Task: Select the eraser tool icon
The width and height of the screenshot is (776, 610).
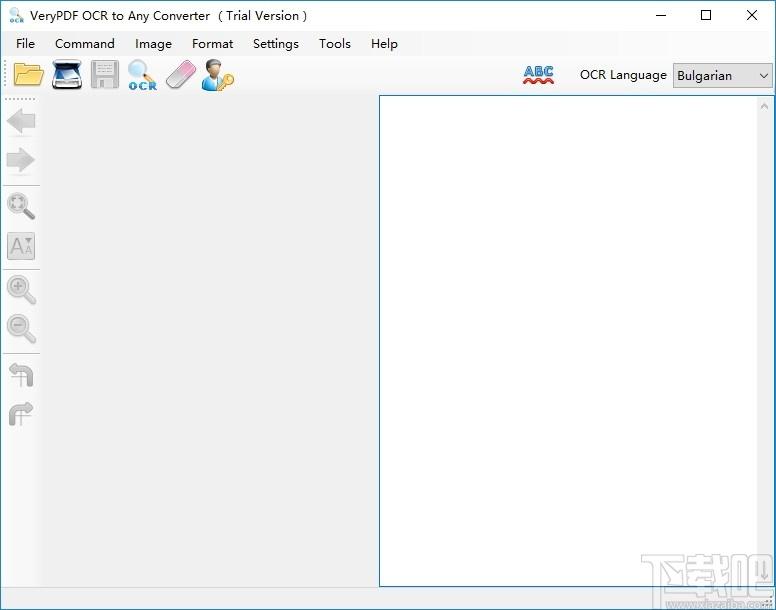Action: click(x=181, y=75)
